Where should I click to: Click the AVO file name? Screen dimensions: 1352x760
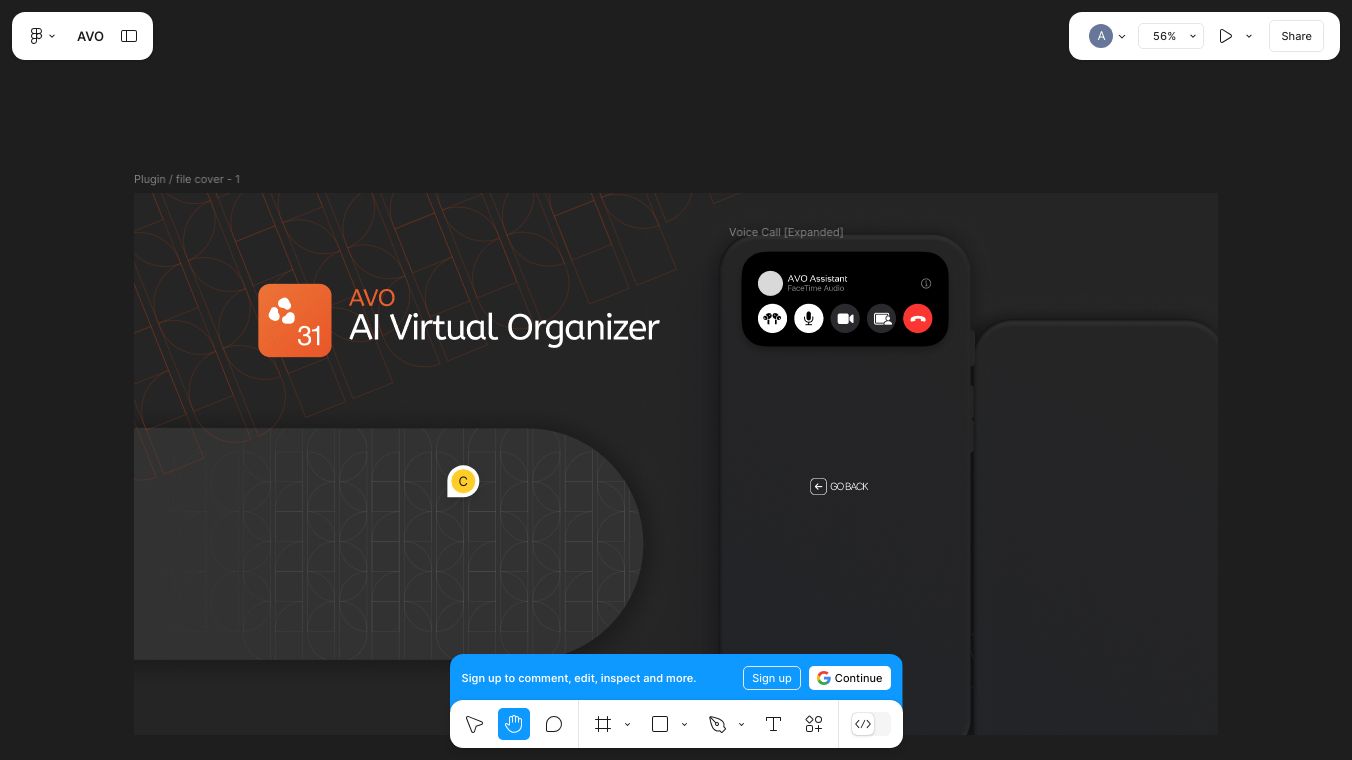tap(90, 36)
